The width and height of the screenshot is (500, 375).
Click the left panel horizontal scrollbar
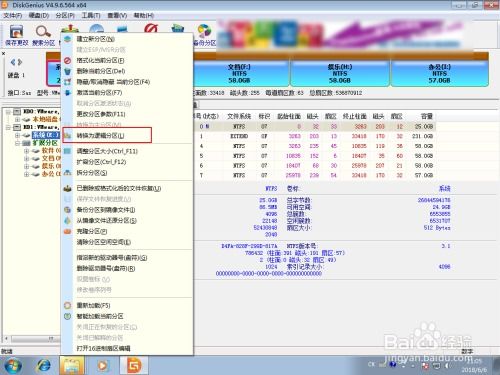point(32,339)
